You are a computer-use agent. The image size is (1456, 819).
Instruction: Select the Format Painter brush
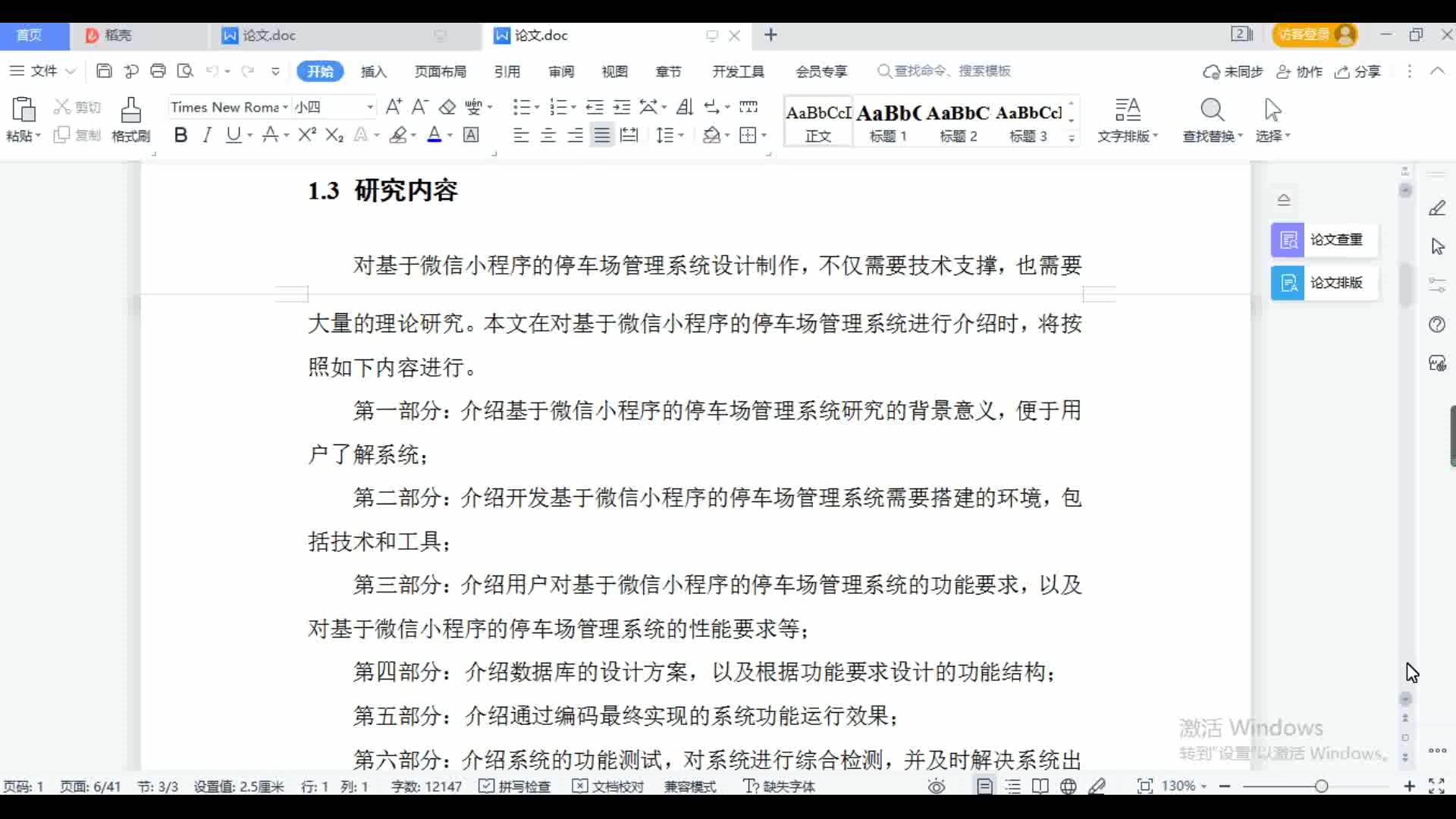point(130,110)
